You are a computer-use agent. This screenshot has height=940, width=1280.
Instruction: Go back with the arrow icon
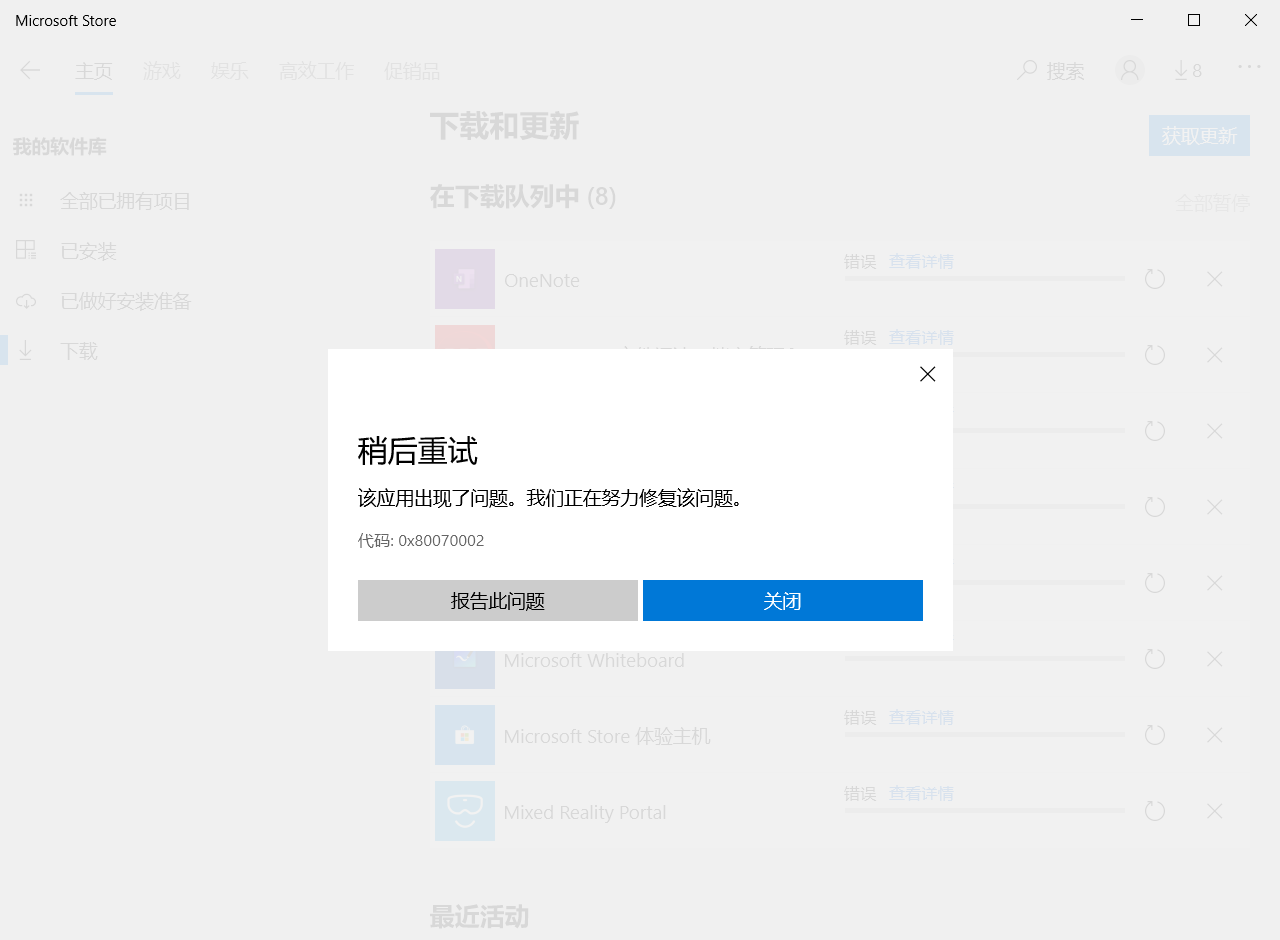click(x=30, y=70)
